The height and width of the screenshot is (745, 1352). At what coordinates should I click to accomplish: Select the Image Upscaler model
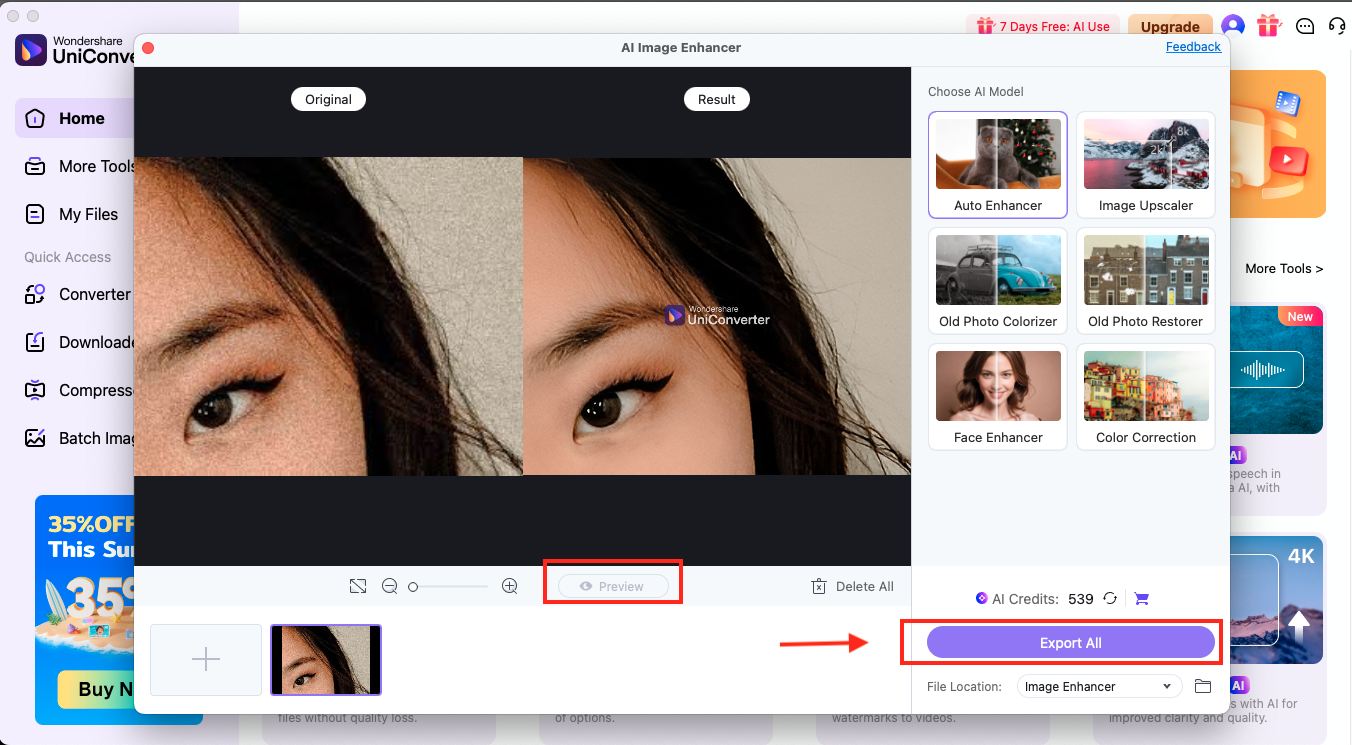click(1146, 165)
